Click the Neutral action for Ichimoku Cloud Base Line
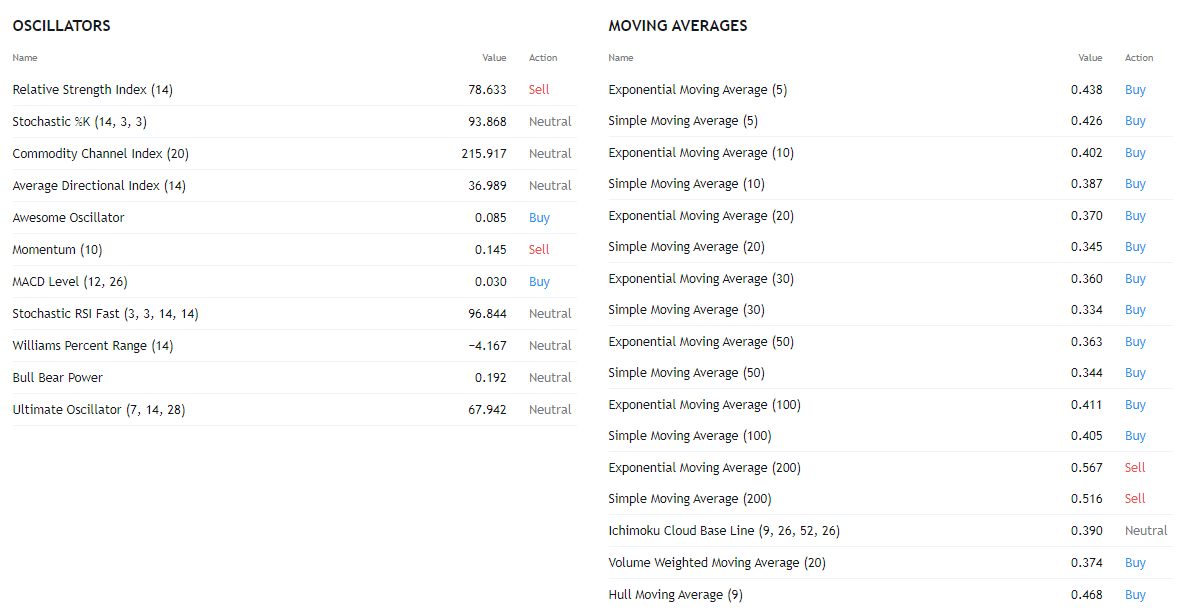 1146,530
